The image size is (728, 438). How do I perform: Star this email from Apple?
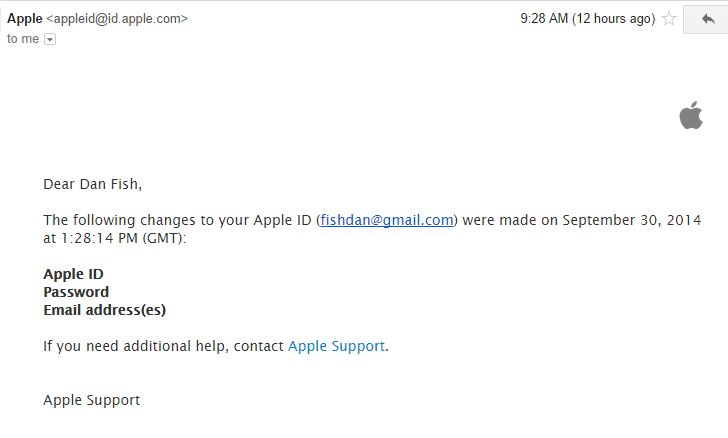coord(669,19)
